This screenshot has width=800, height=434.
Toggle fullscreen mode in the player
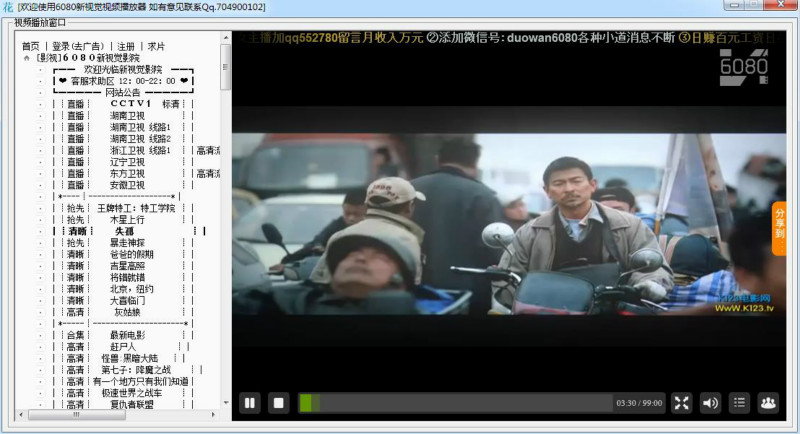[x=682, y=403]
